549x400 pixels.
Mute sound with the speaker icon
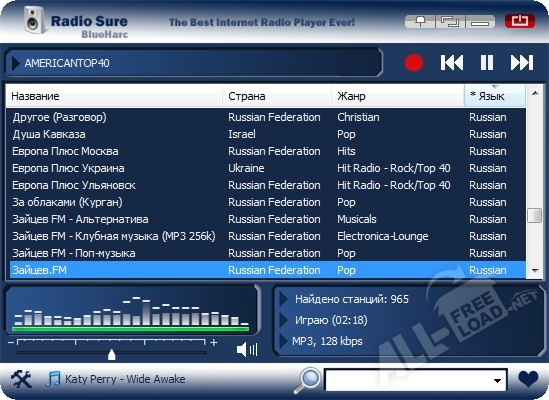(247, 349)
